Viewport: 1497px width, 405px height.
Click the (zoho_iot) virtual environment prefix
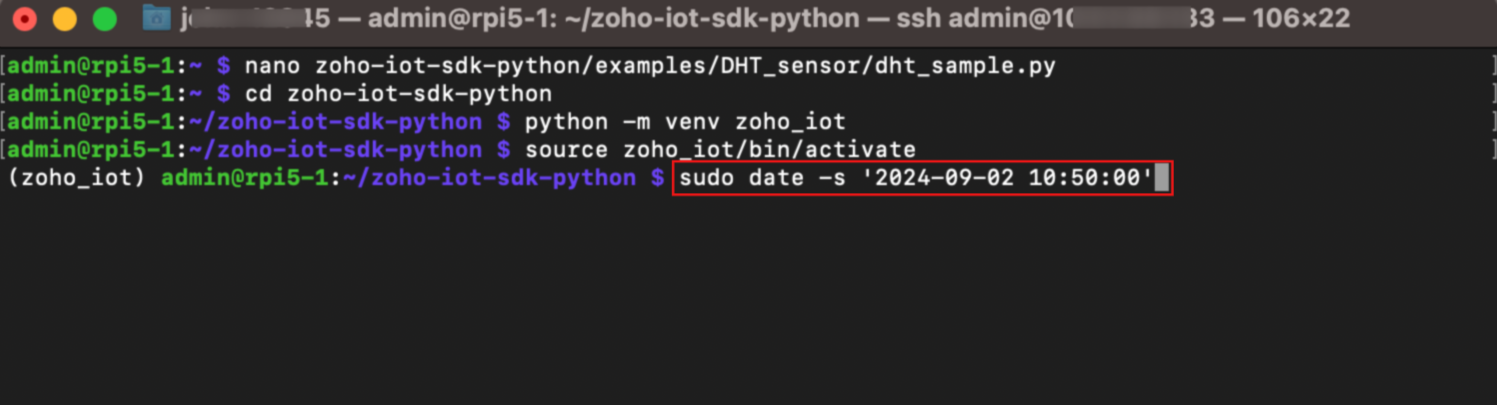tap(76, 179)
